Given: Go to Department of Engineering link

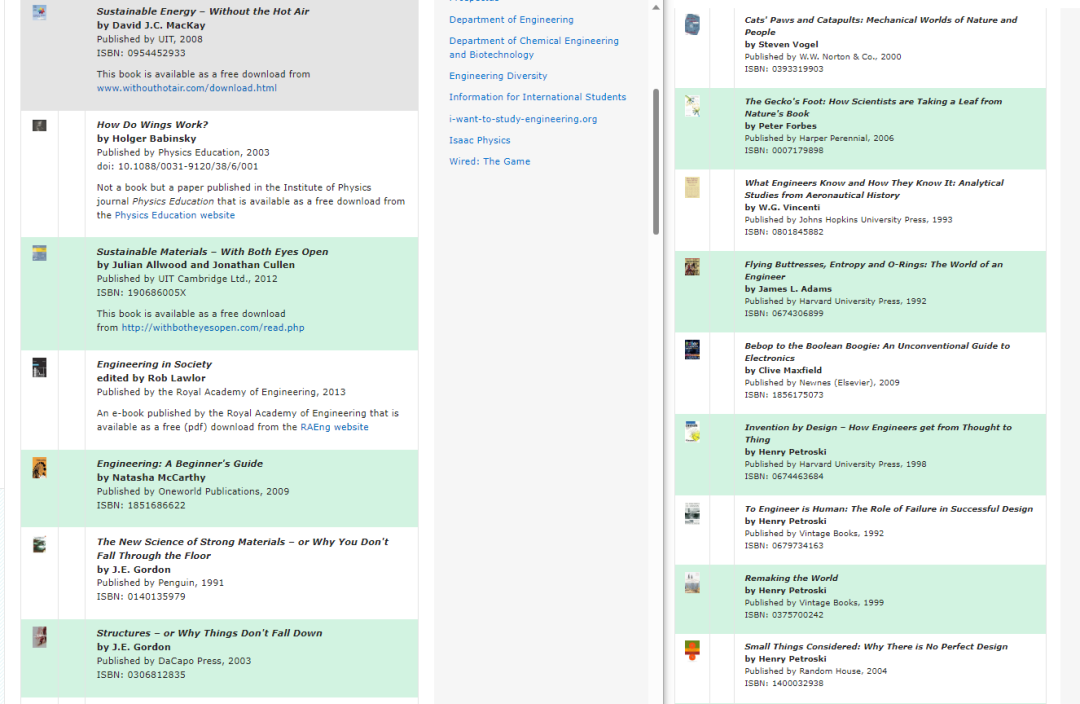Looking at the screenshot, I should [511, 20].
